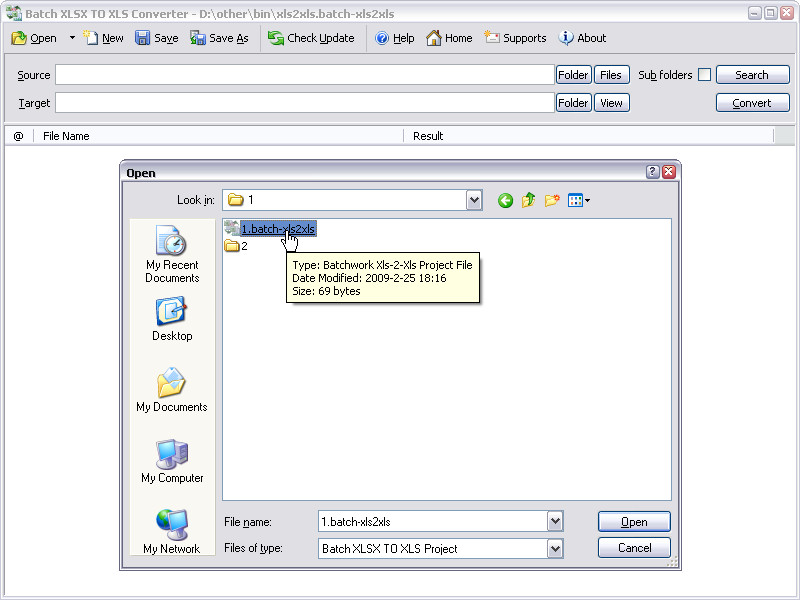Click the dialog's question mark help button

[x=653, y=172]
